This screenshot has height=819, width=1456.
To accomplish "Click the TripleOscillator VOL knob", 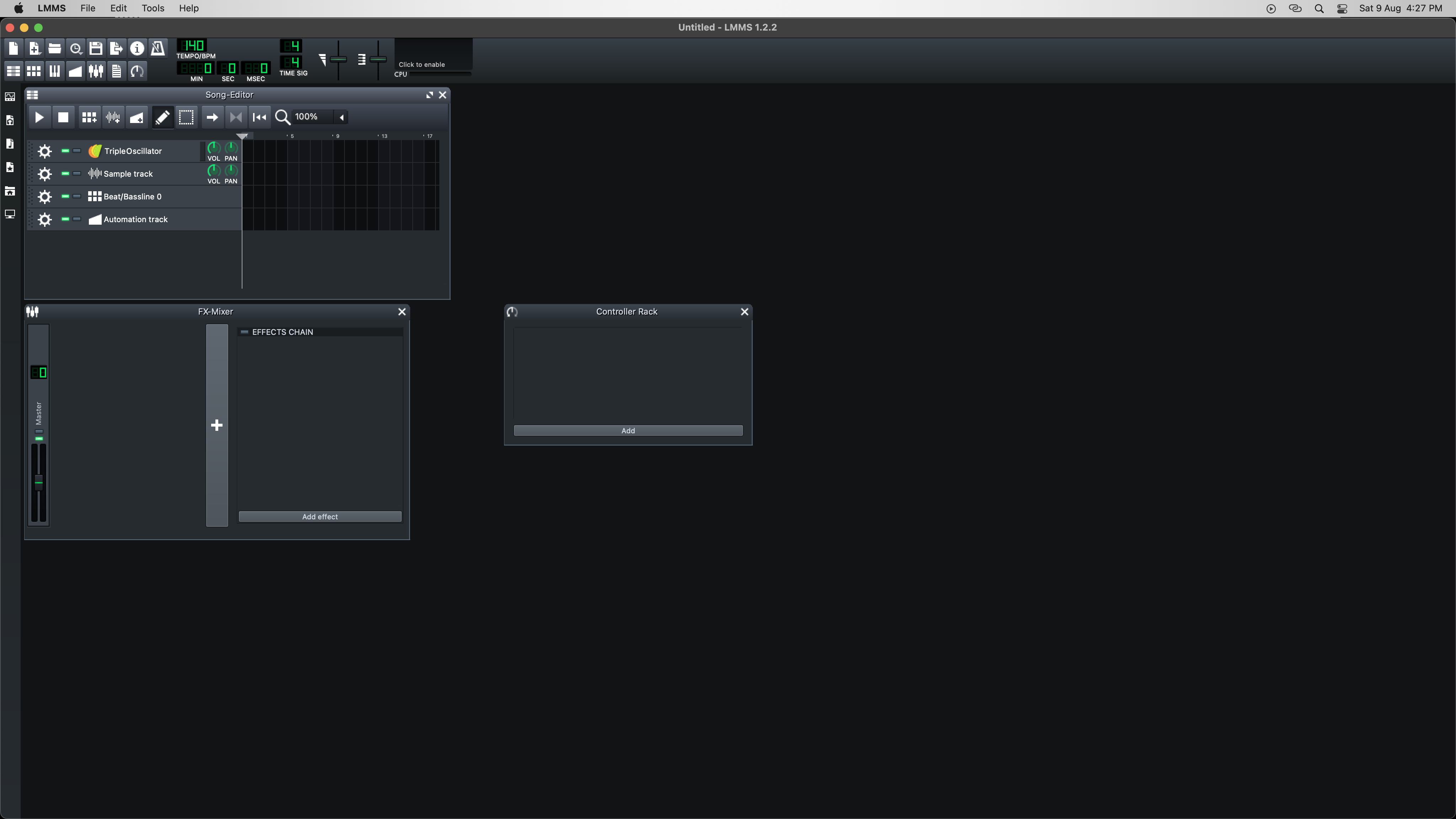I will [214, 148].
